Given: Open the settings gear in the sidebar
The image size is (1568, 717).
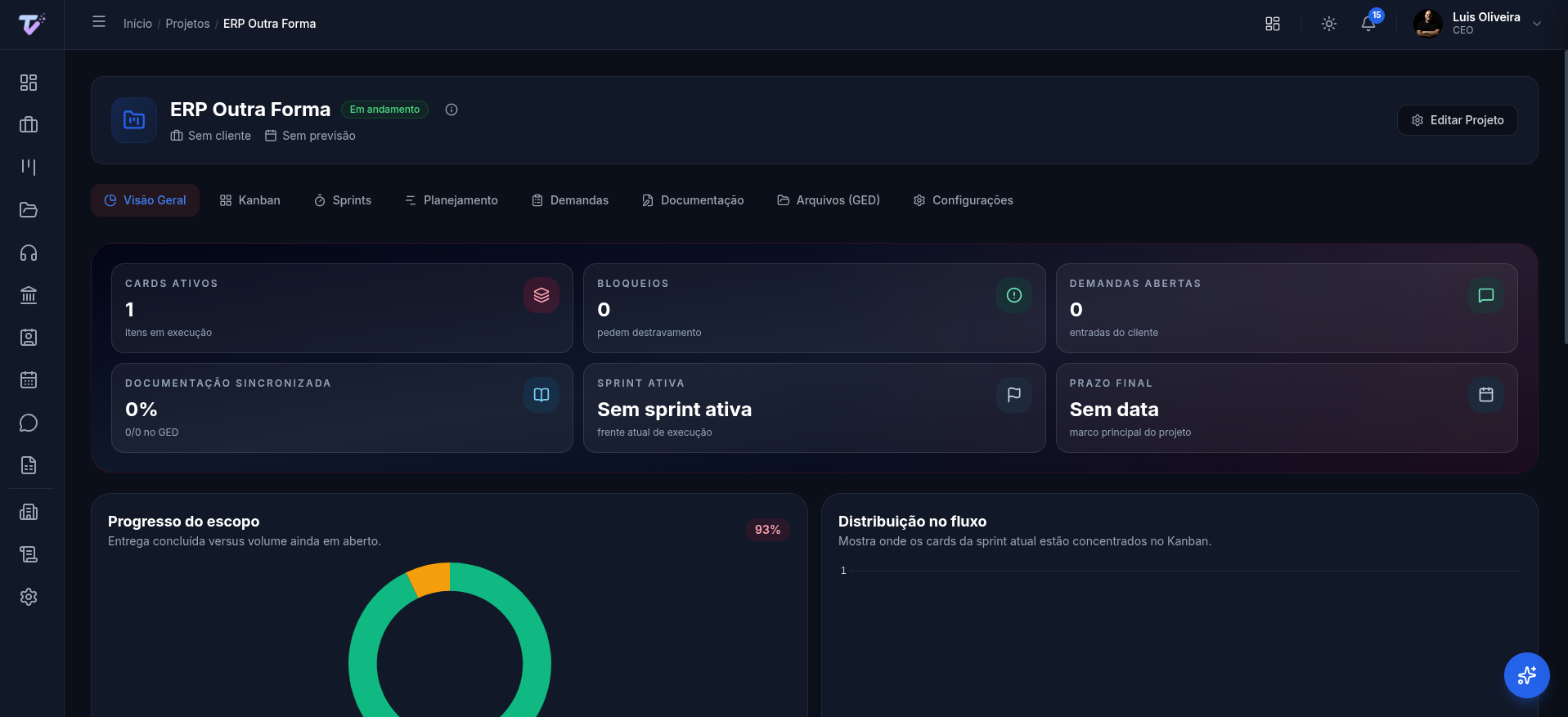Looking at the screenshot, I should click(29, 597).
